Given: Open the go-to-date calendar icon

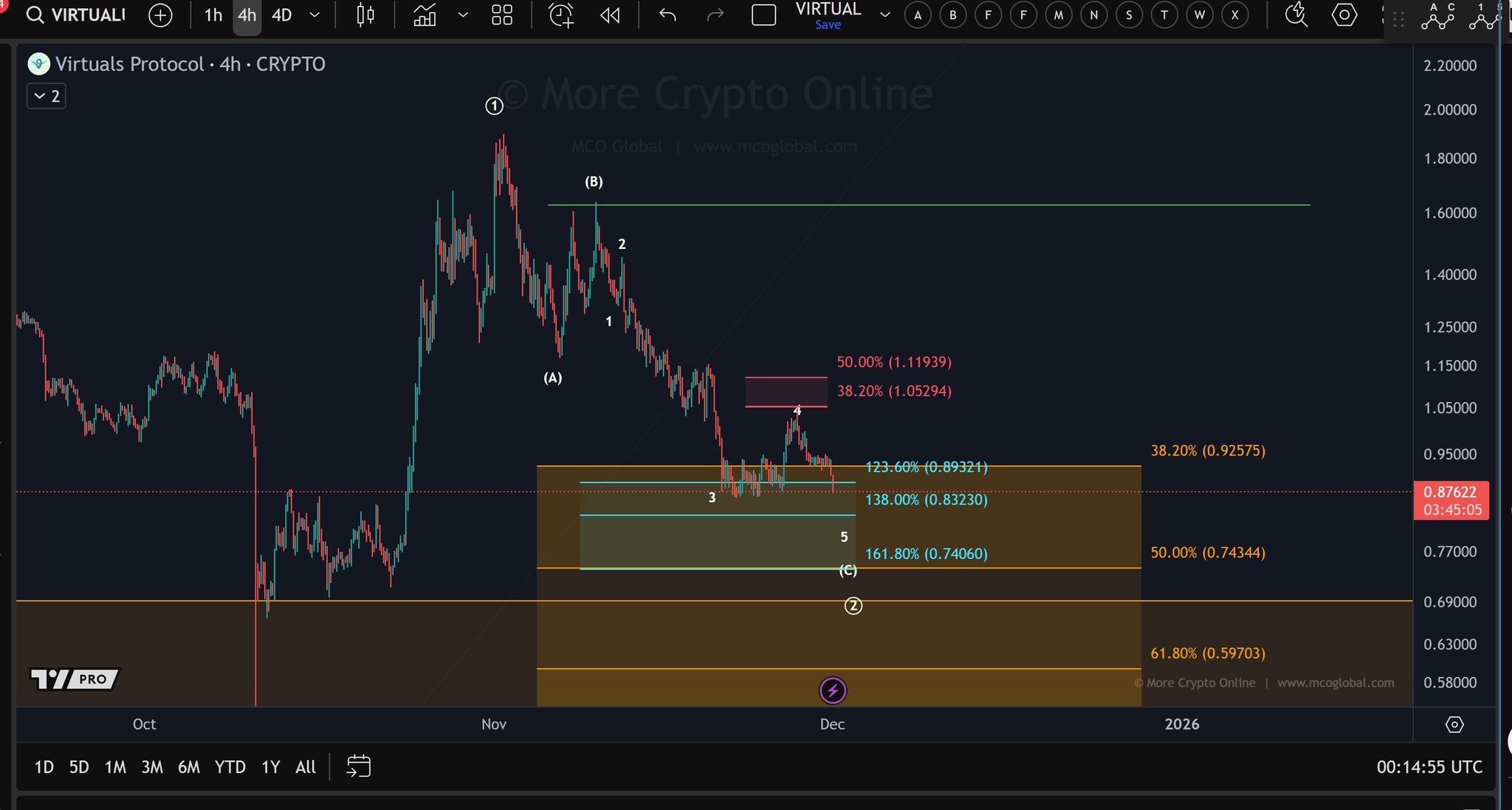Looking at the screenshot, I should 359,766.
